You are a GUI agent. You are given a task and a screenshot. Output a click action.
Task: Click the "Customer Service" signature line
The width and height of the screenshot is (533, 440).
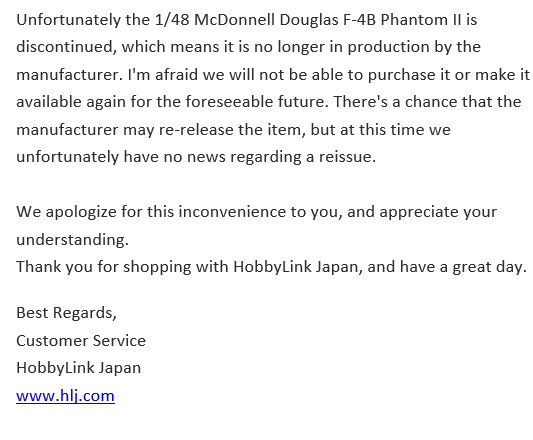(81, 341)
